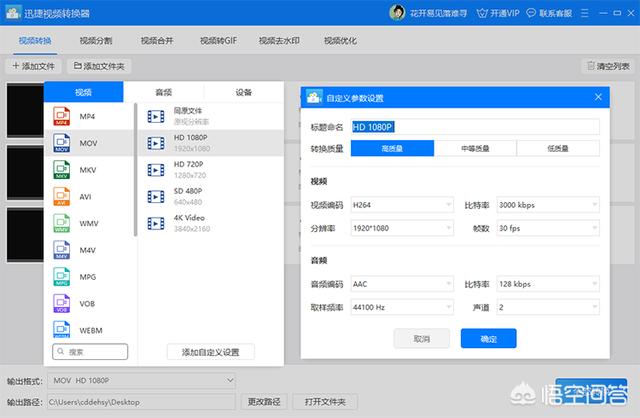640x418 pixels.
Task: Click the contact customer service icon
Action: point(558,13)
